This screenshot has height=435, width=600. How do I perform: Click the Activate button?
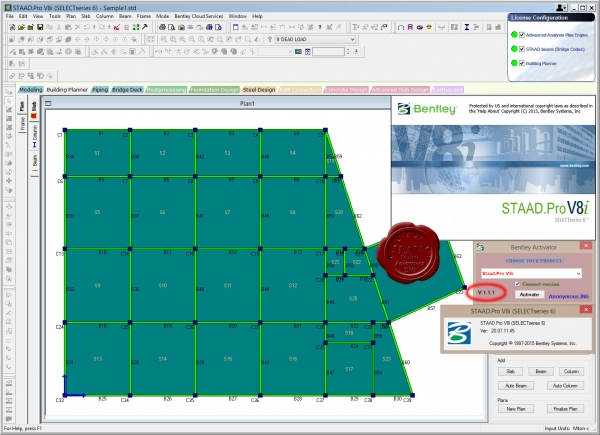[x=529, y=295]
